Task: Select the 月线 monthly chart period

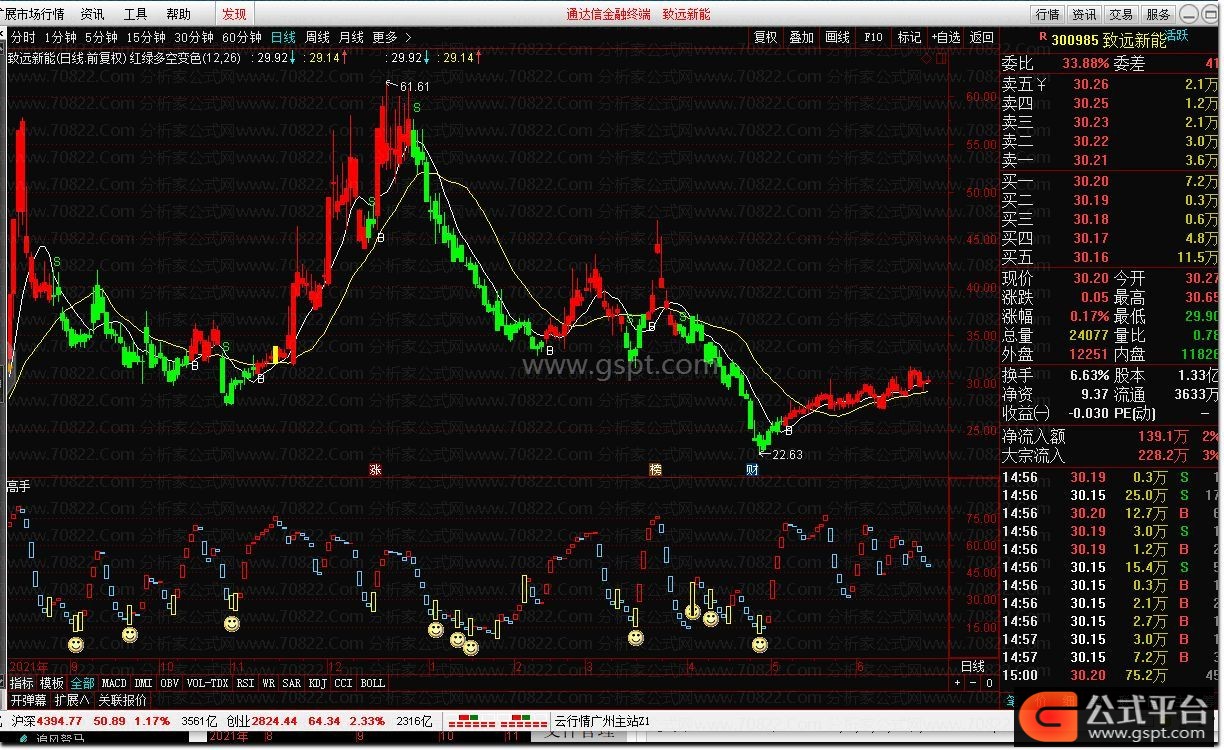Action: [351, 37]
